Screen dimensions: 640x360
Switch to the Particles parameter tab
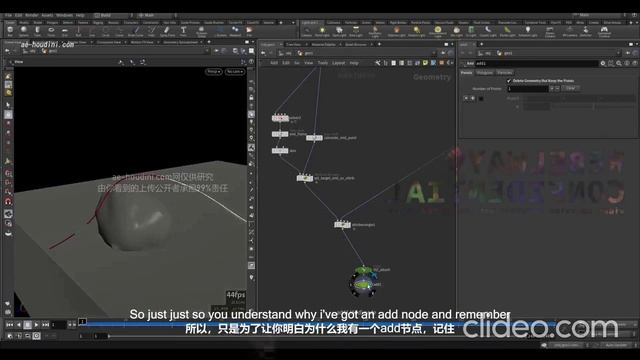click(504, 73)
